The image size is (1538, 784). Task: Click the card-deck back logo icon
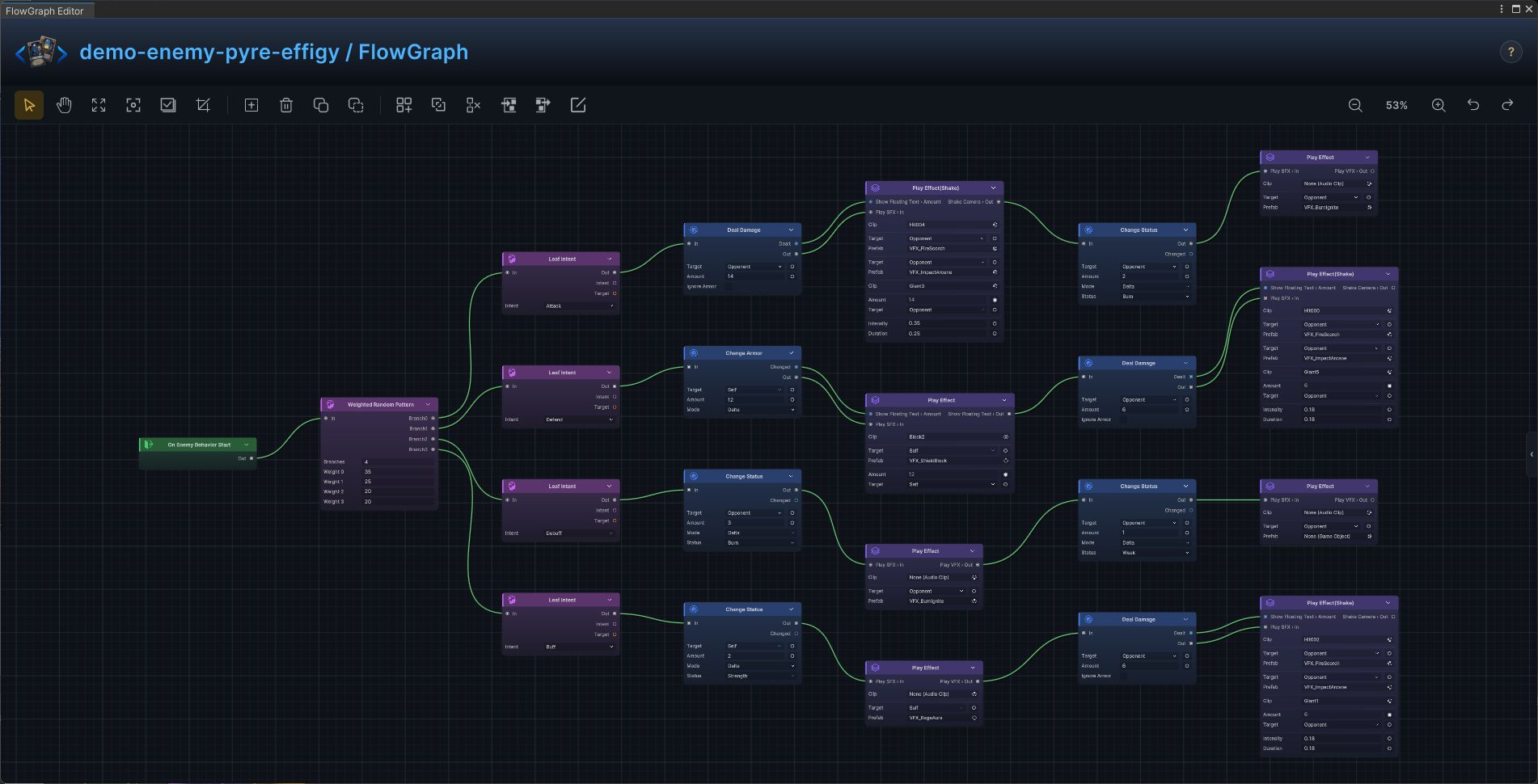pos(42,52)
